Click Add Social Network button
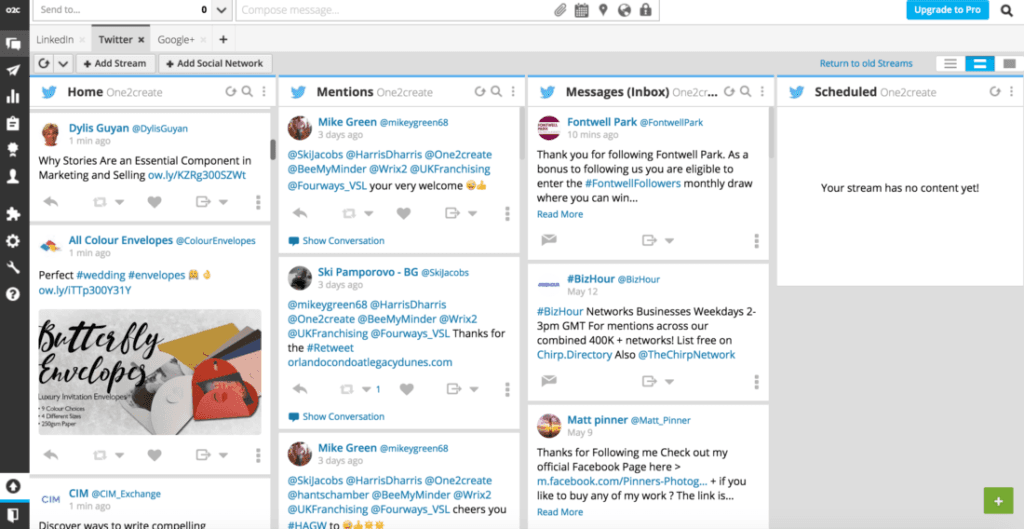1024x529 pixels. (x=216, y=63)
